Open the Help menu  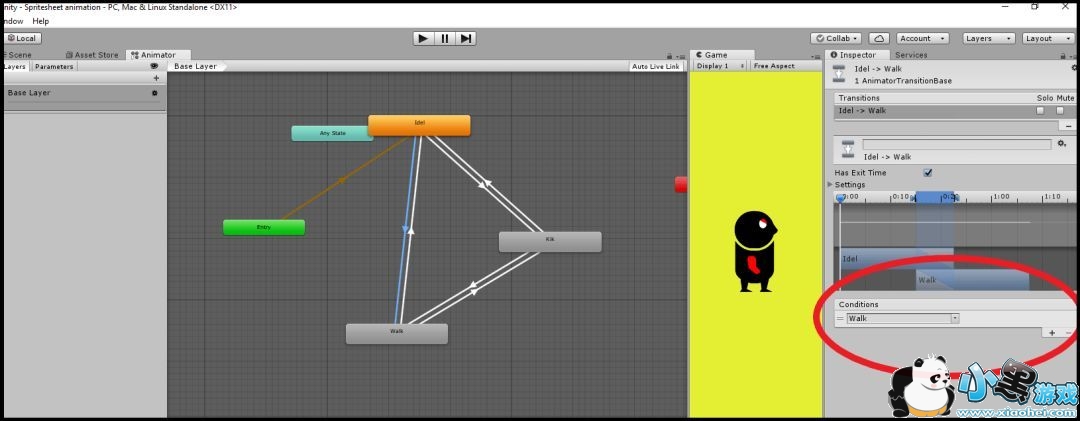pos(41,21)
